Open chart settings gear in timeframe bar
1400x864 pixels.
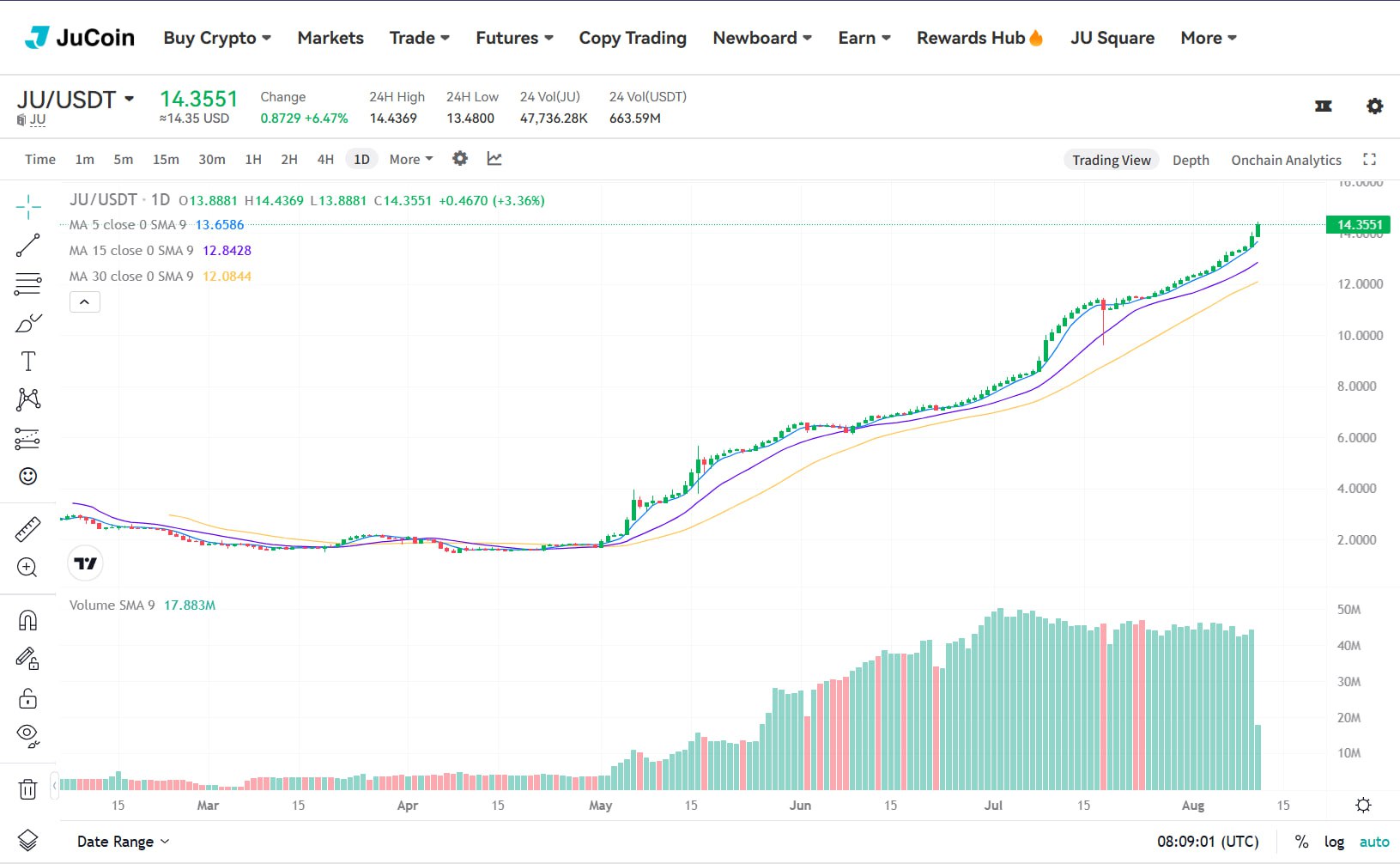tap(460, 159)
